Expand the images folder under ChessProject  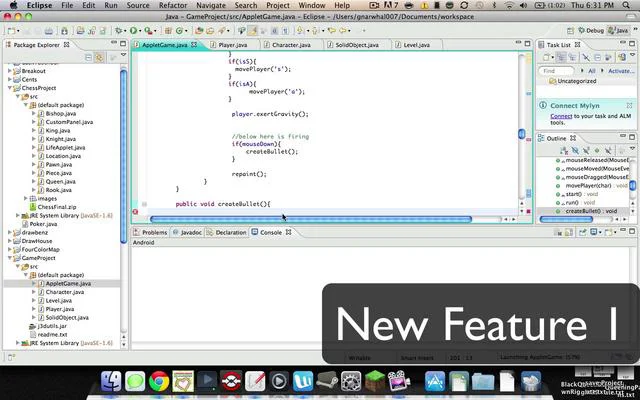coord(26,198)
